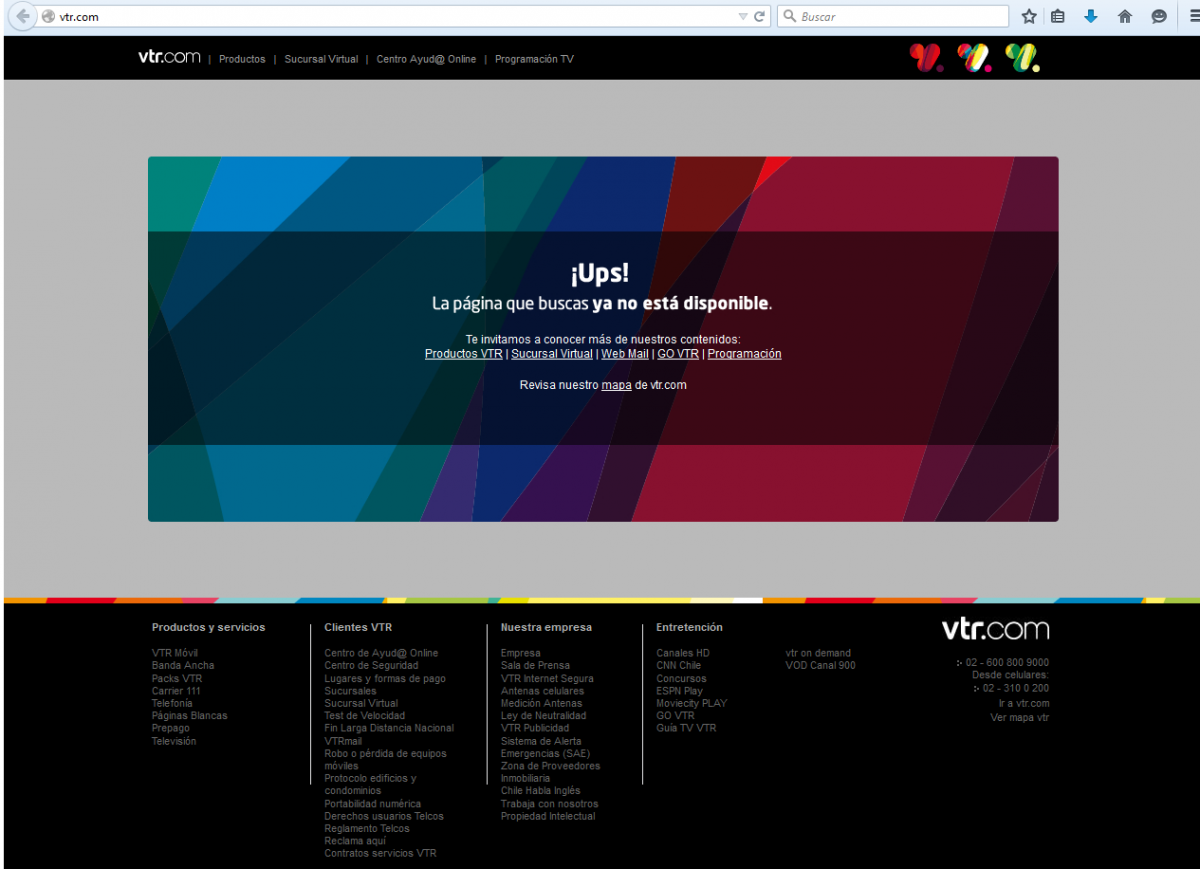The width and height of the screenshot is (1200, 869).
Task: Click Lugares y formas de pago link
Action: (x=385, y=678)
